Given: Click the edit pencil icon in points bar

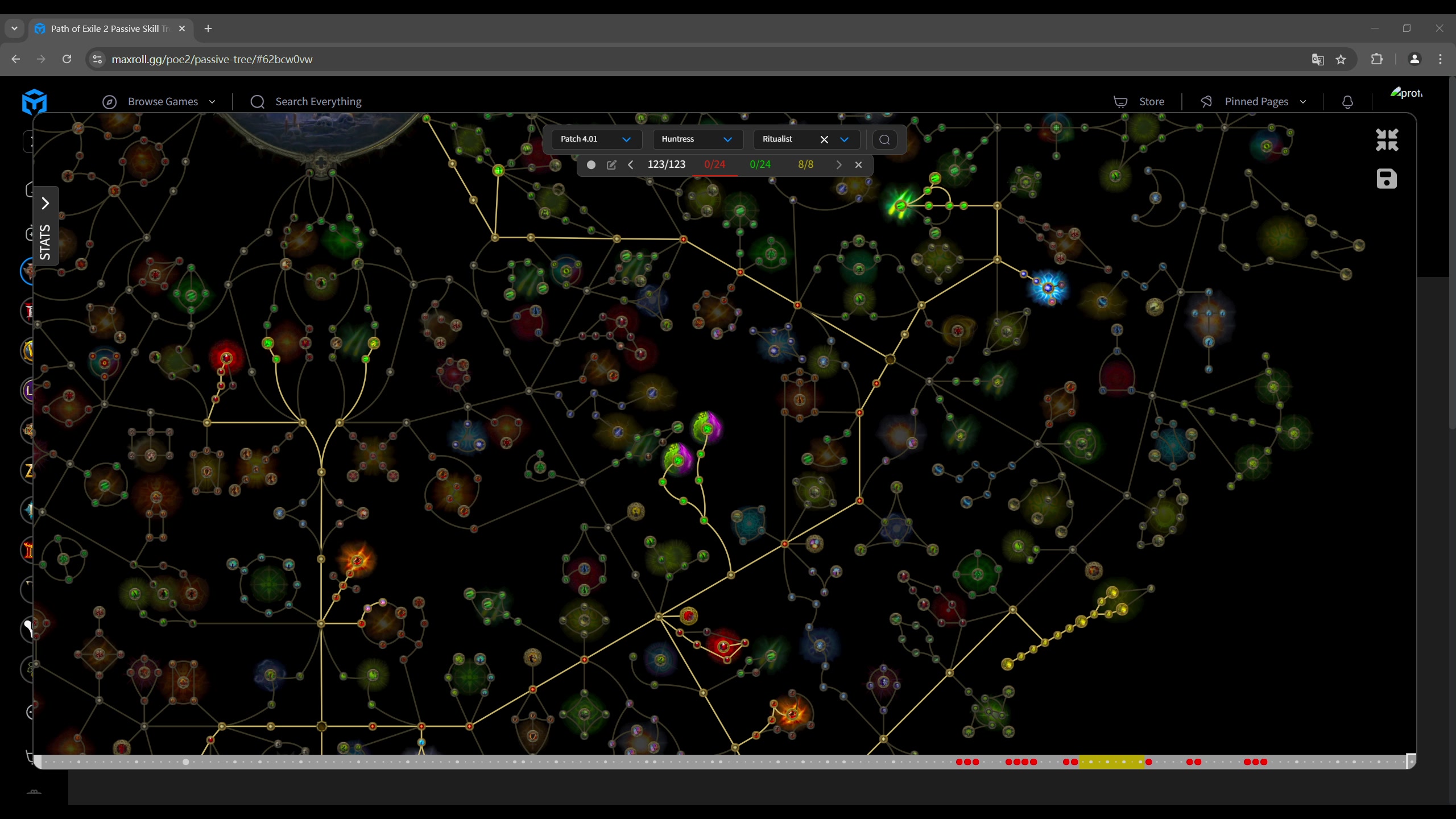Looking at the screenshot, I should tap(611, 165).
